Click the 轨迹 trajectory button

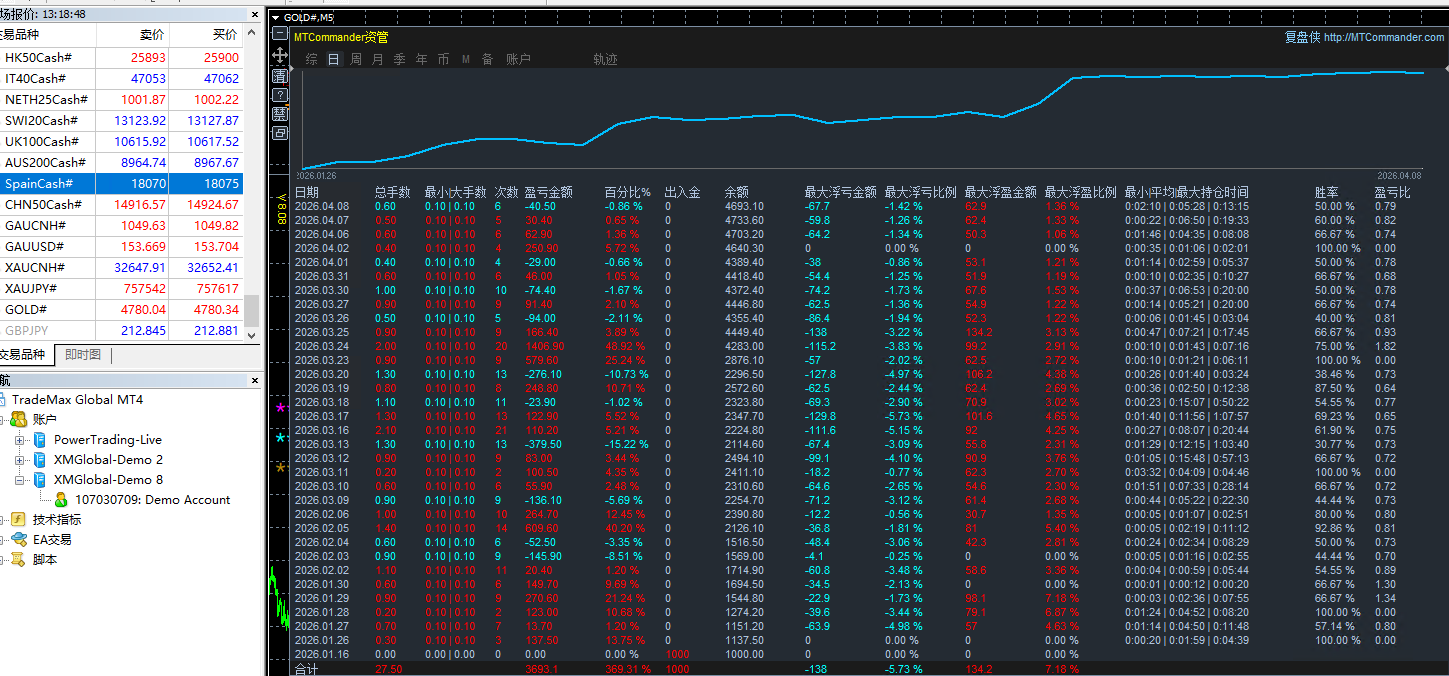605,60
